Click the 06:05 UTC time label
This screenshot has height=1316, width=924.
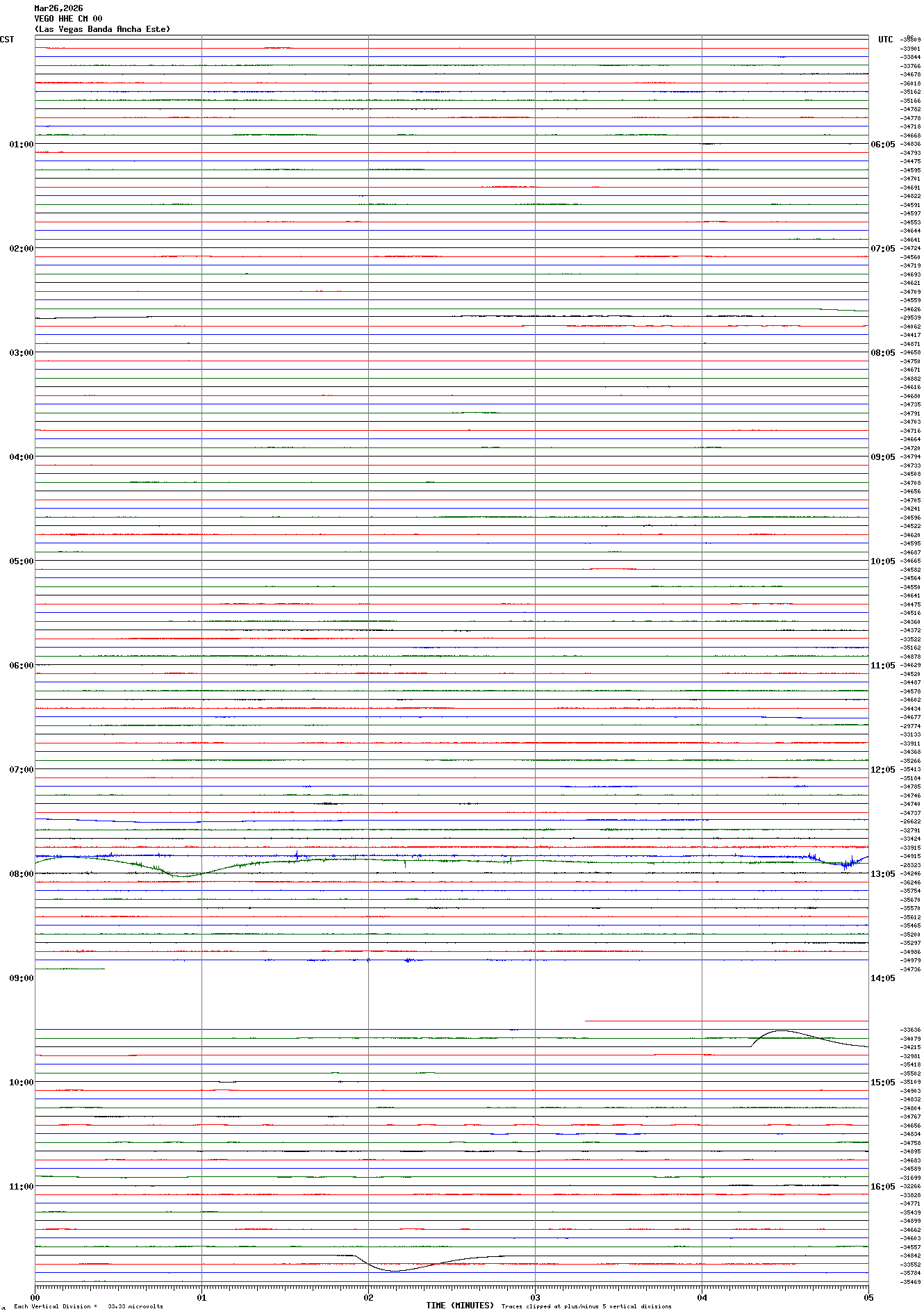pyautogui.click(x=882, y=145)
